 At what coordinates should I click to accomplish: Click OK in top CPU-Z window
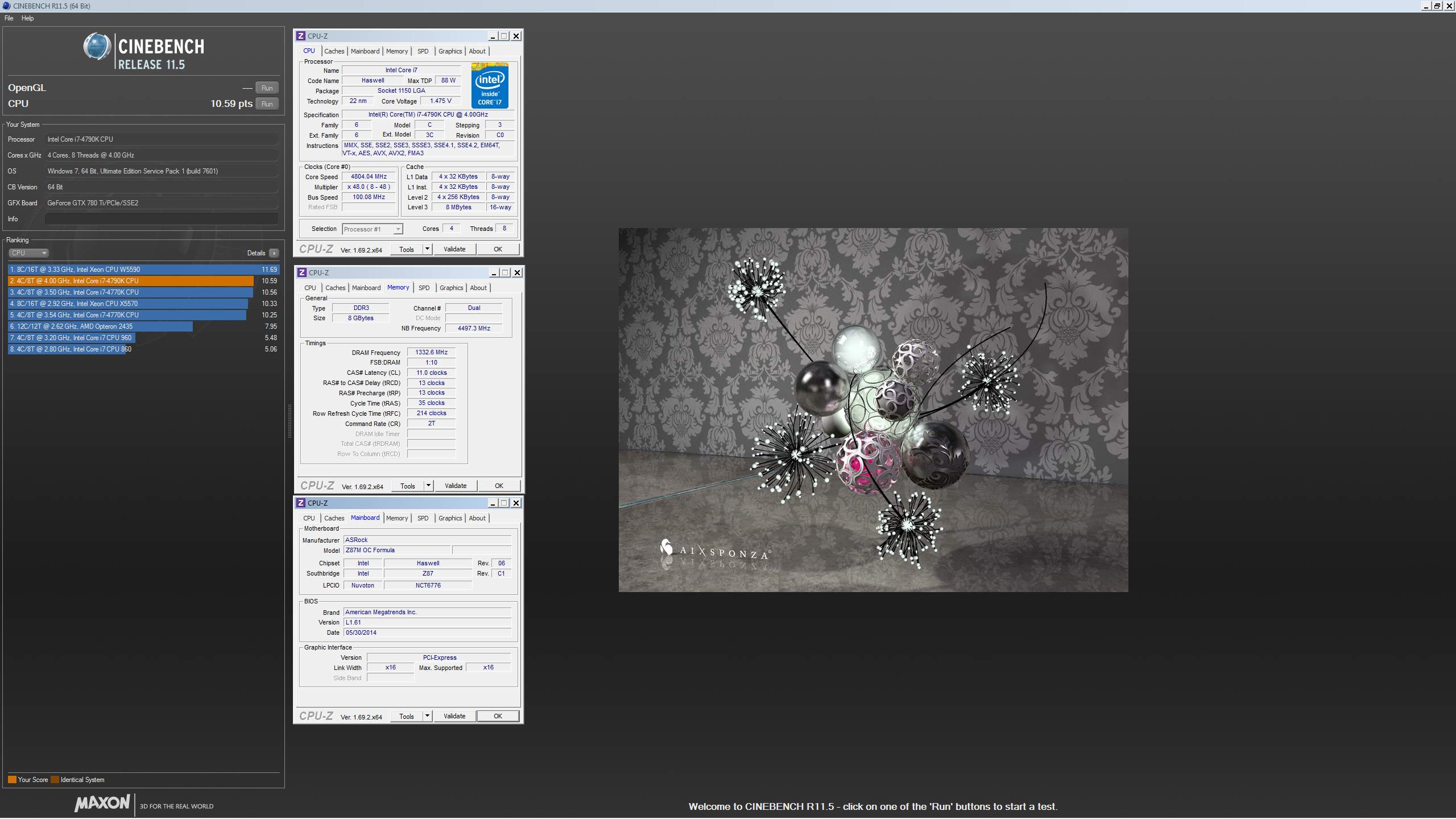498,250
